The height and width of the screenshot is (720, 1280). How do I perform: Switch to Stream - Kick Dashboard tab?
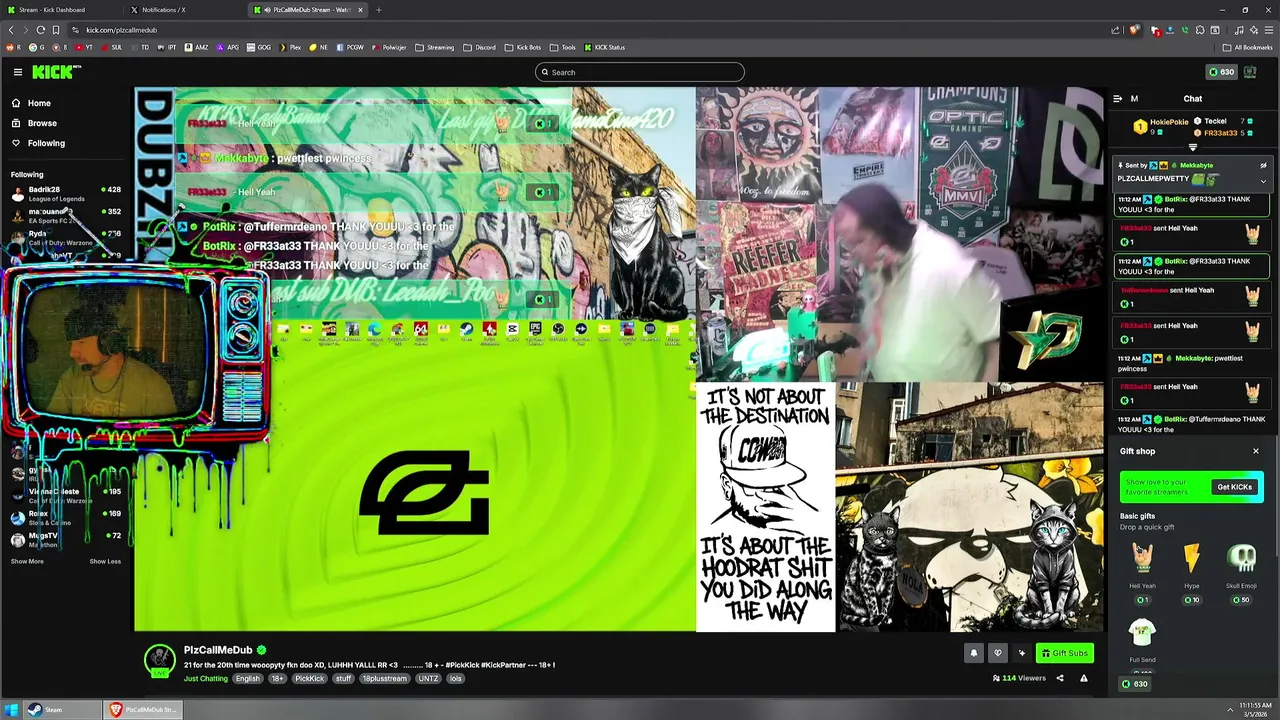pyautogui.click(x=60, y=10)
